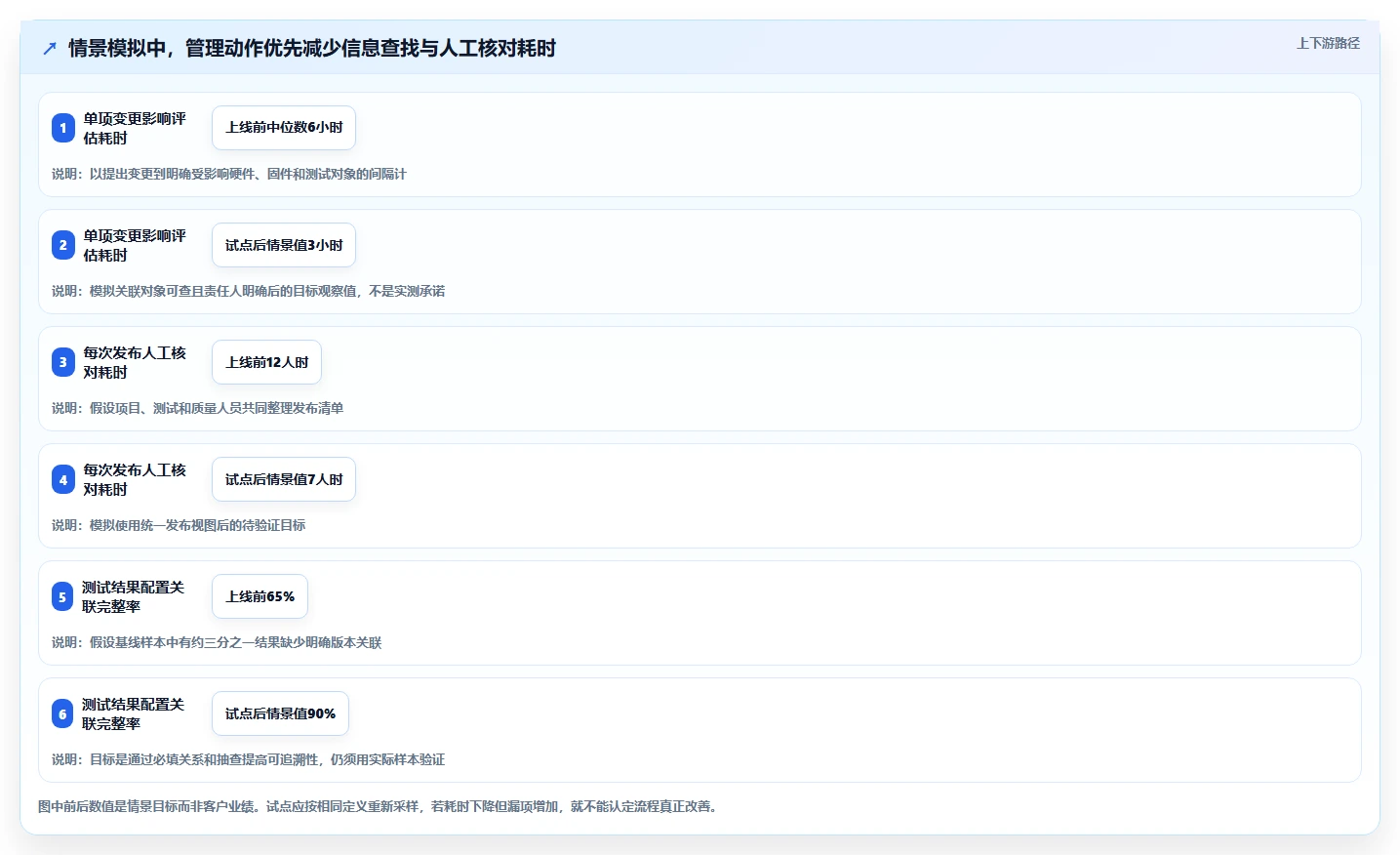Select the step 4 number badge
Viewport: 1400px width, 855px height.
(x=63, y=479)
